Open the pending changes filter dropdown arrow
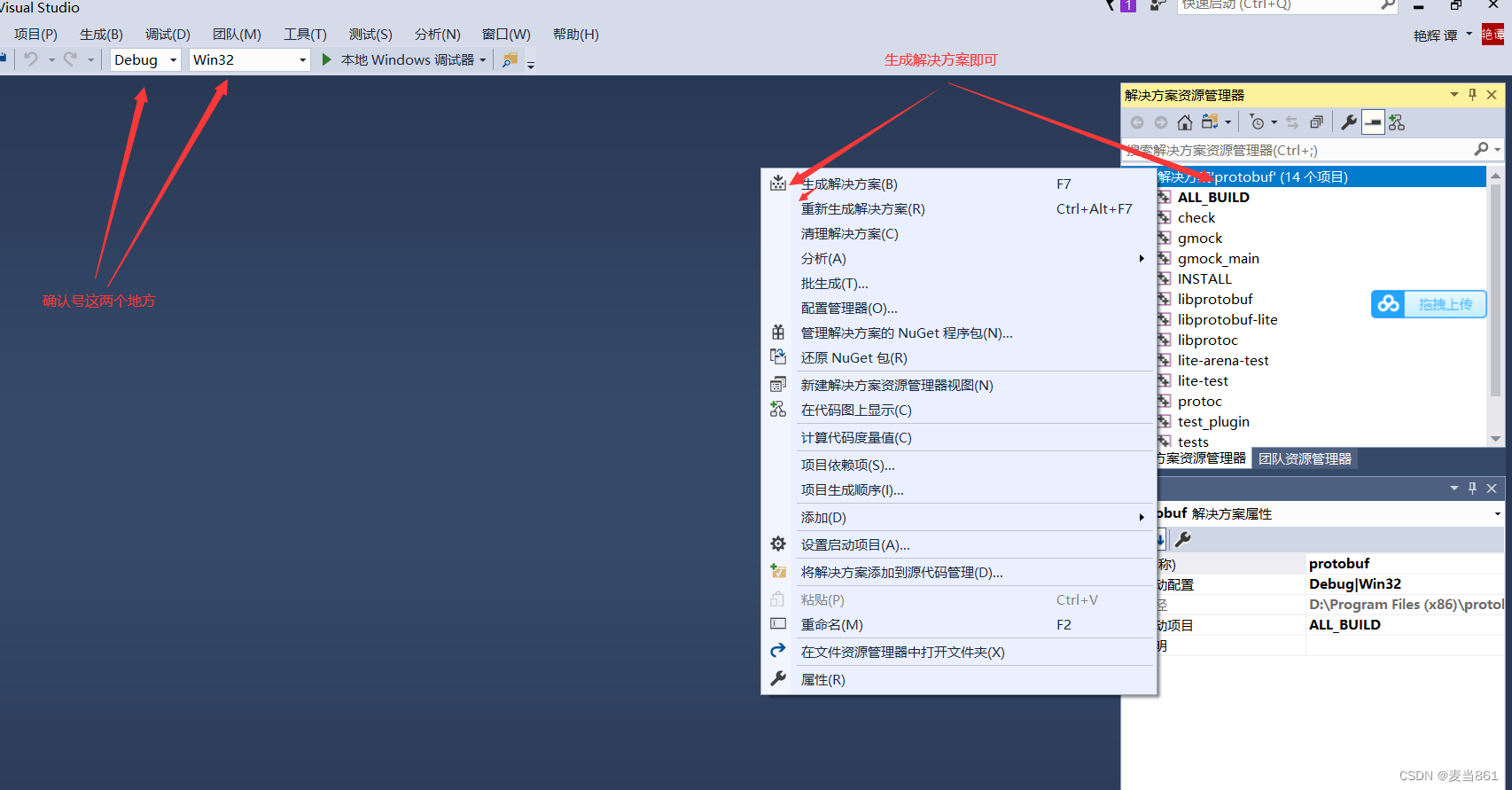 (x=1274, y=122)
